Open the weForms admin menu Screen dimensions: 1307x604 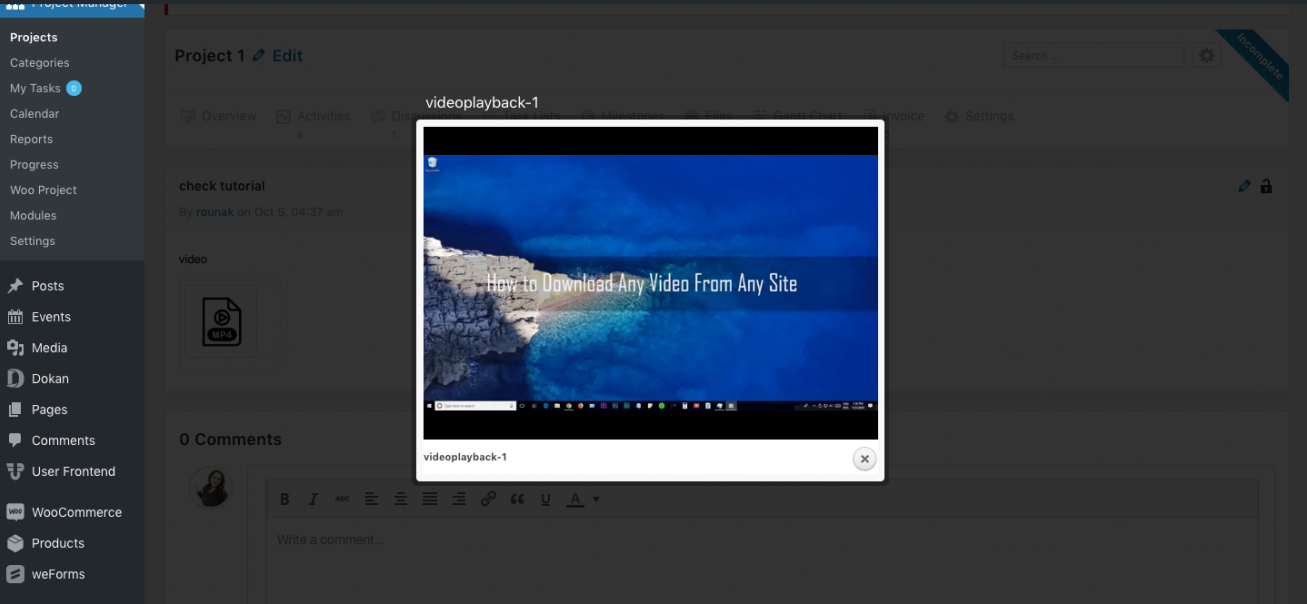[x=58, y=575]
